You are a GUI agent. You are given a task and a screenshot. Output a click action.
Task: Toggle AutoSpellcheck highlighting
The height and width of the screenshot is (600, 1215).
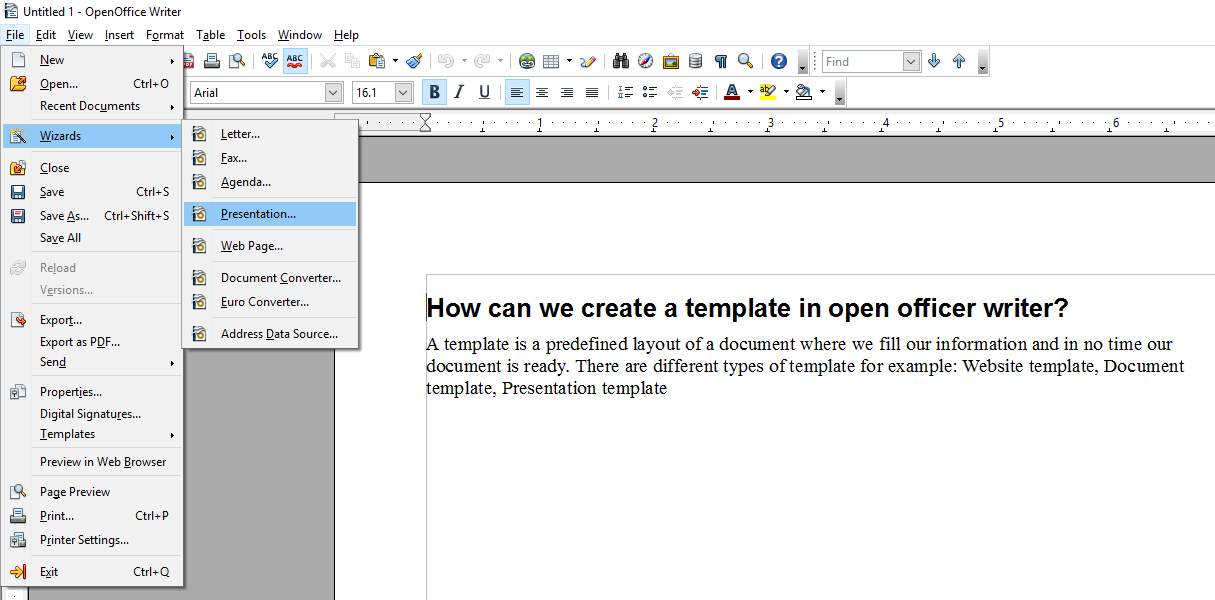[295, 61]
